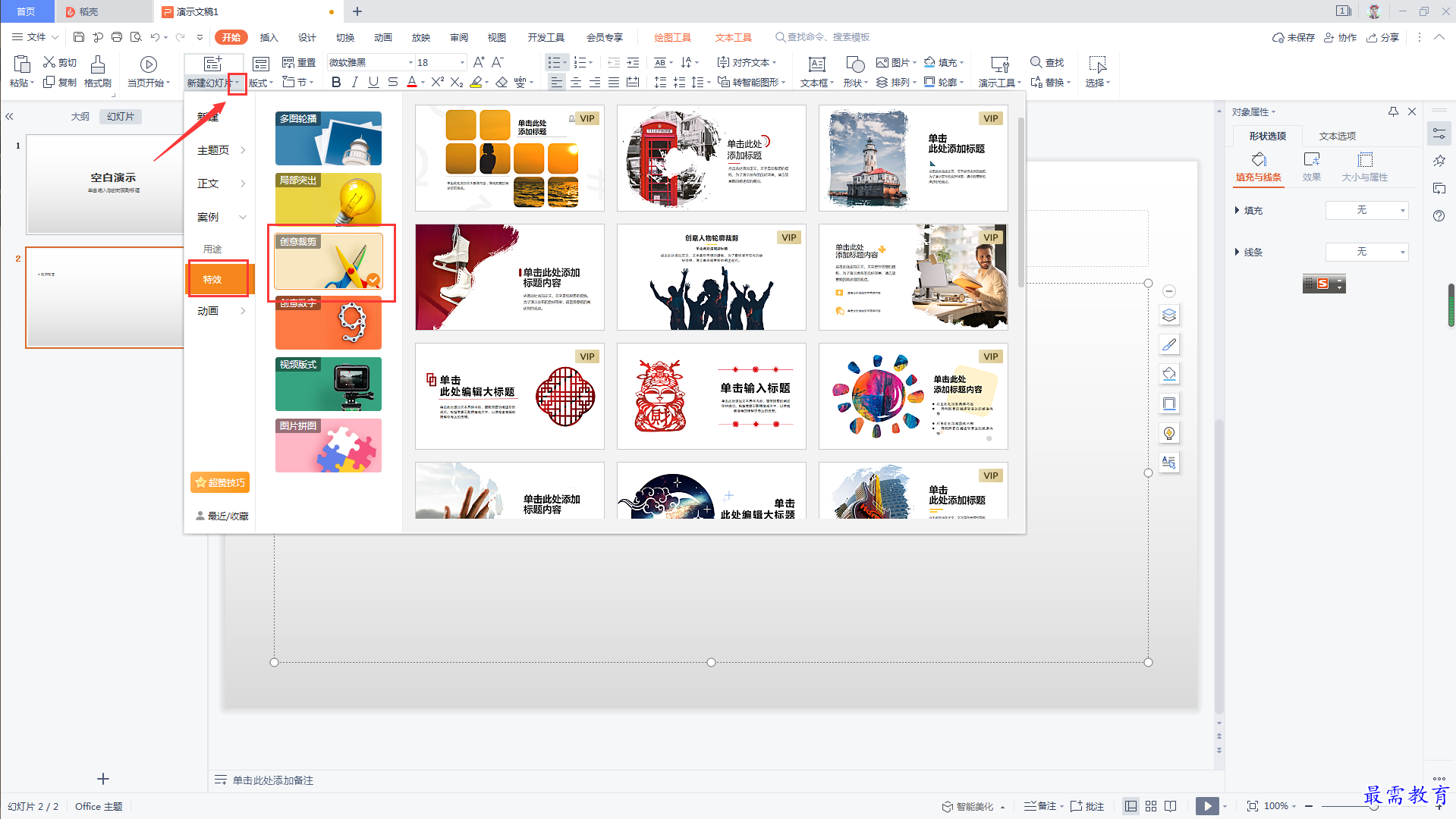Toggle bullet list formatting
Viewport: 1456px width, 819px height.
555,62
